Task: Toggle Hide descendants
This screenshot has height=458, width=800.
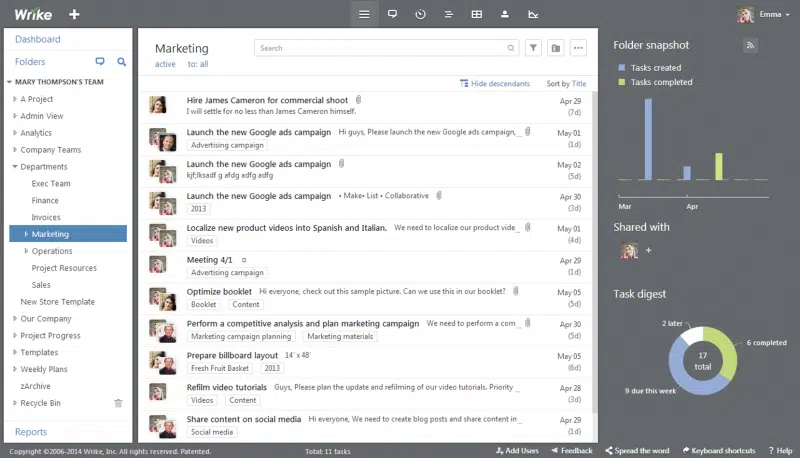Action: tap(495, 84)
